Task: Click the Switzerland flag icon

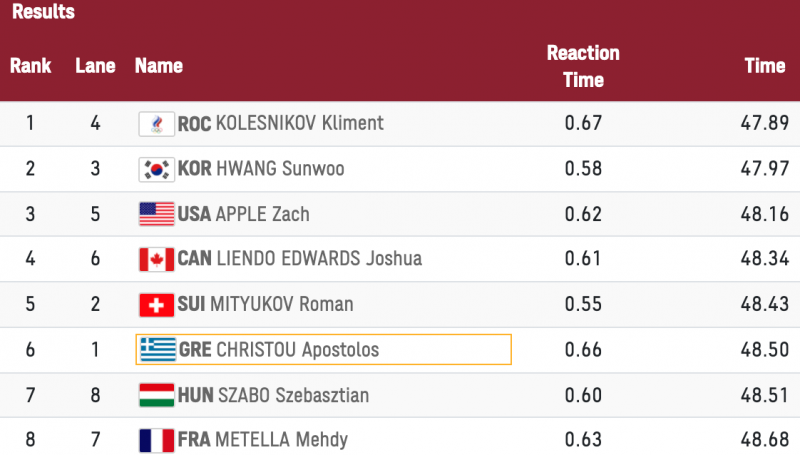Action: click(156, 304)
